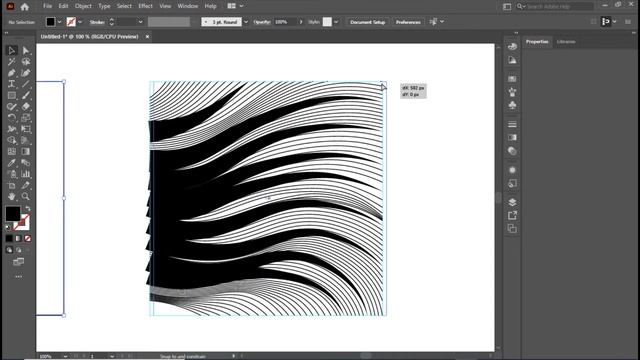Select the Mesh tool
640x360 pixels.
tap(11, 151)
